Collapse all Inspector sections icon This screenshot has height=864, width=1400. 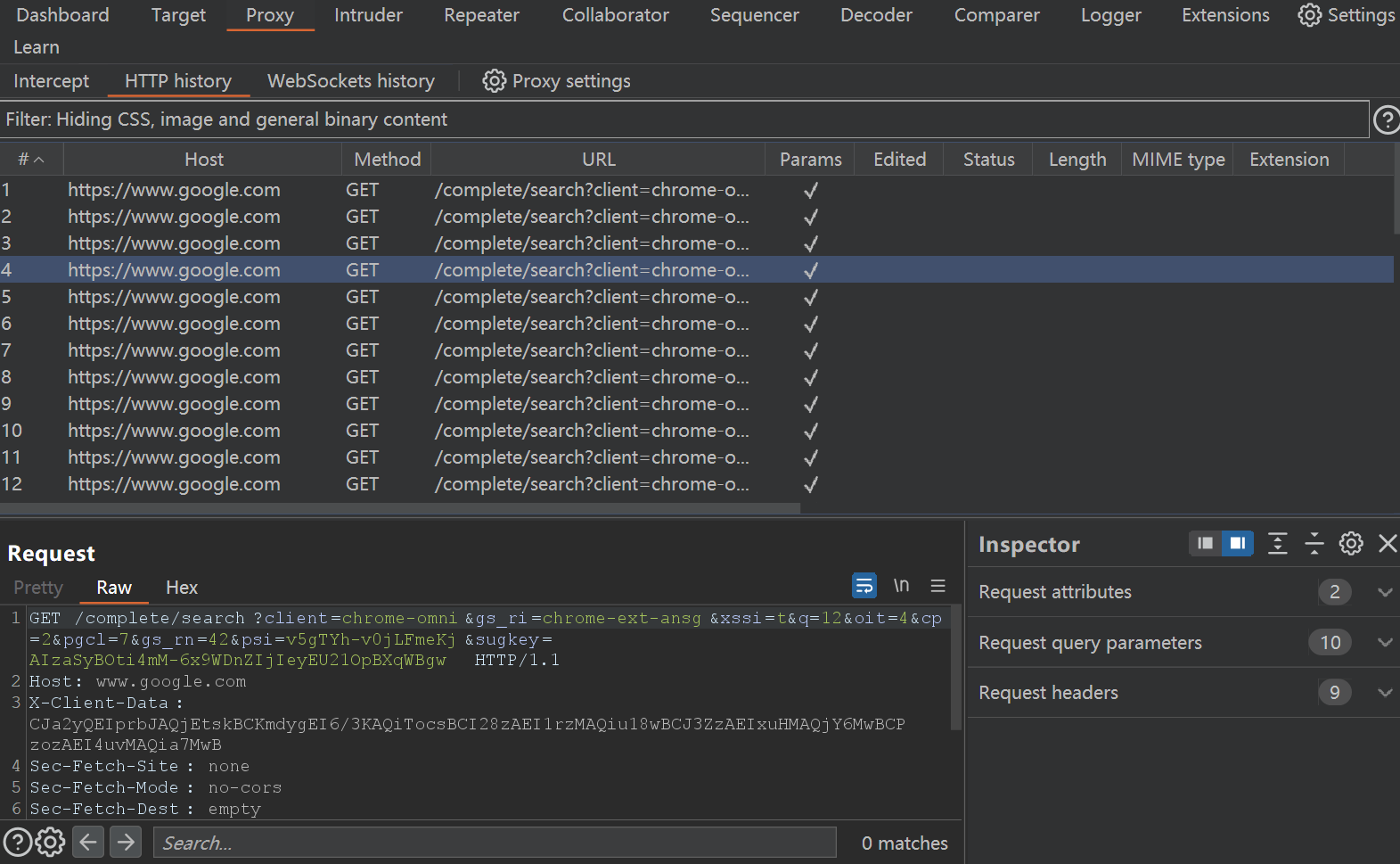1314,543
